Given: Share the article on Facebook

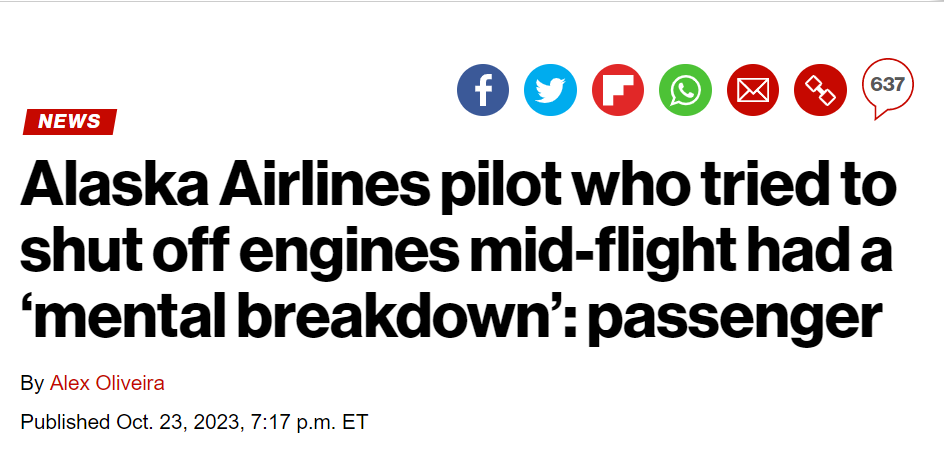Looking at the screenshot, I should tap(483, 90).
